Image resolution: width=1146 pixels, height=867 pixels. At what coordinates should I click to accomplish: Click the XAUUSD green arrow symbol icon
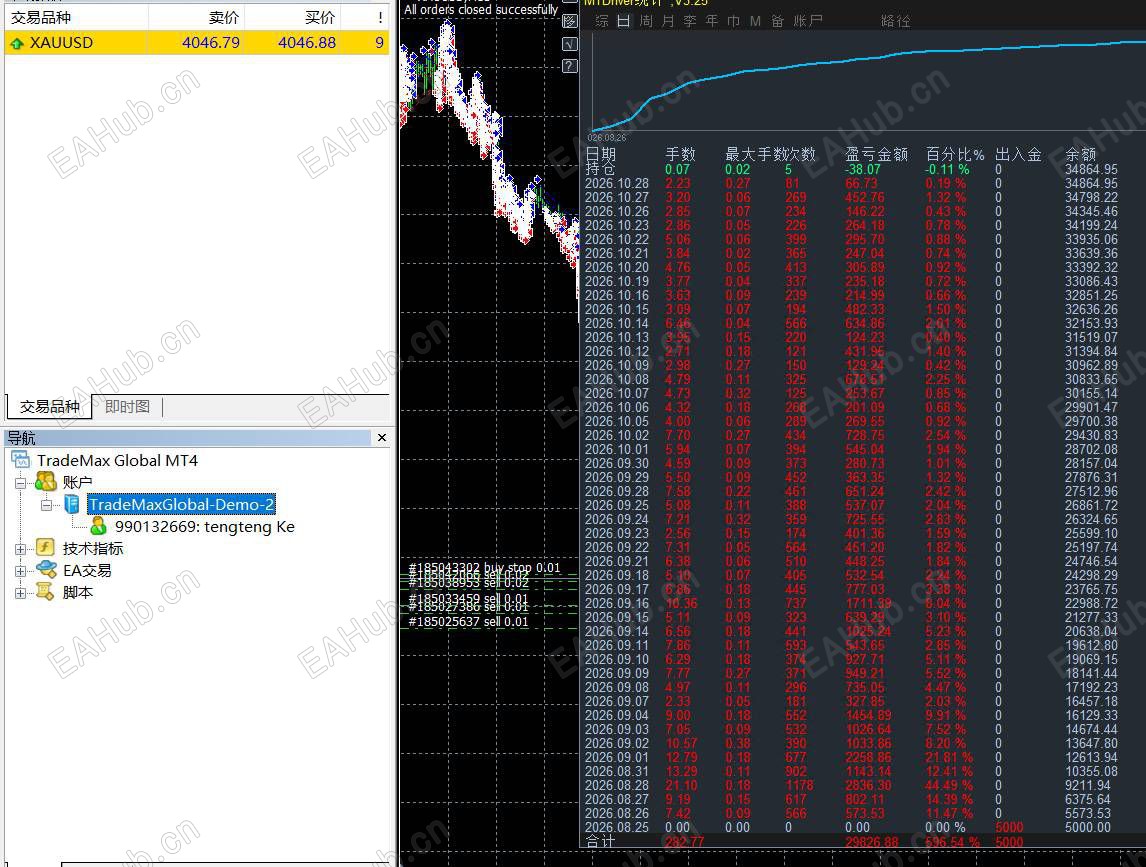16,44
